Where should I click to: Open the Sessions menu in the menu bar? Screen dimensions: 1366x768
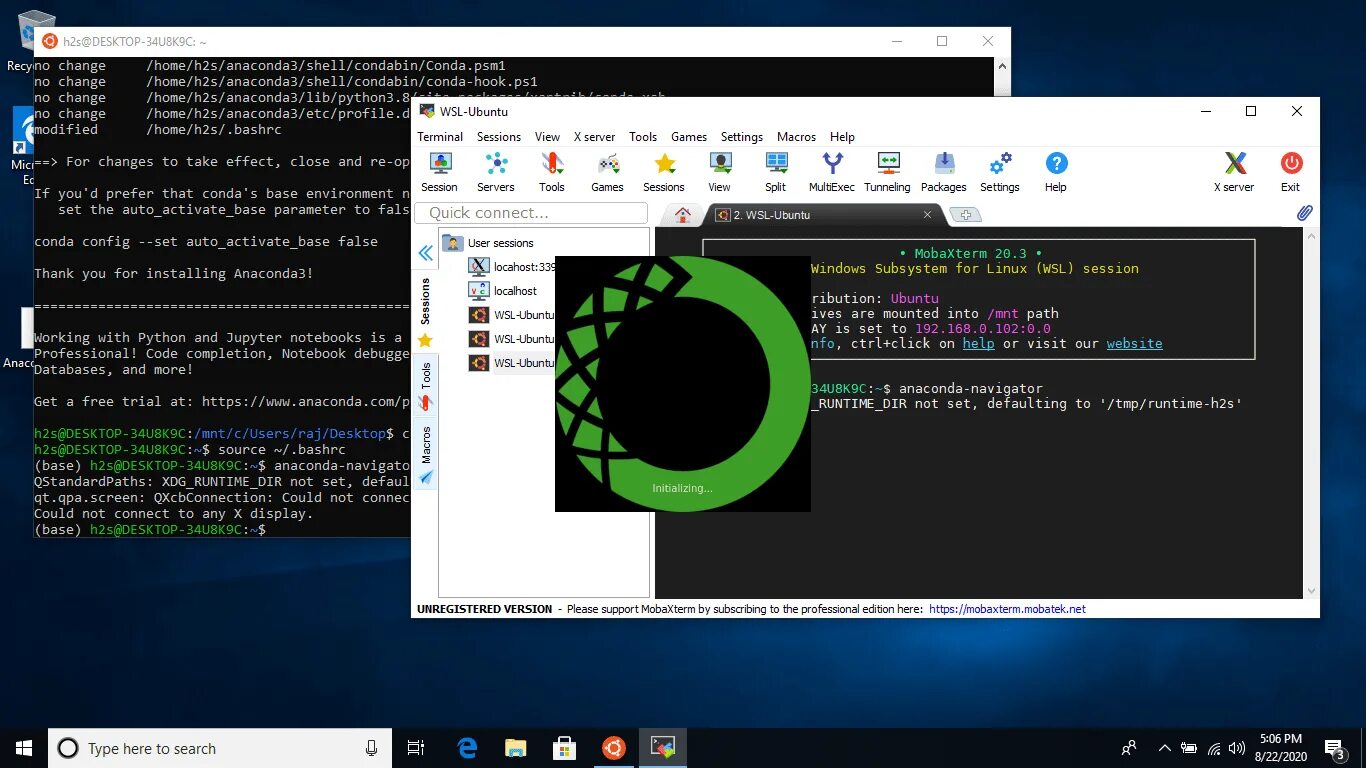[499, 137]
